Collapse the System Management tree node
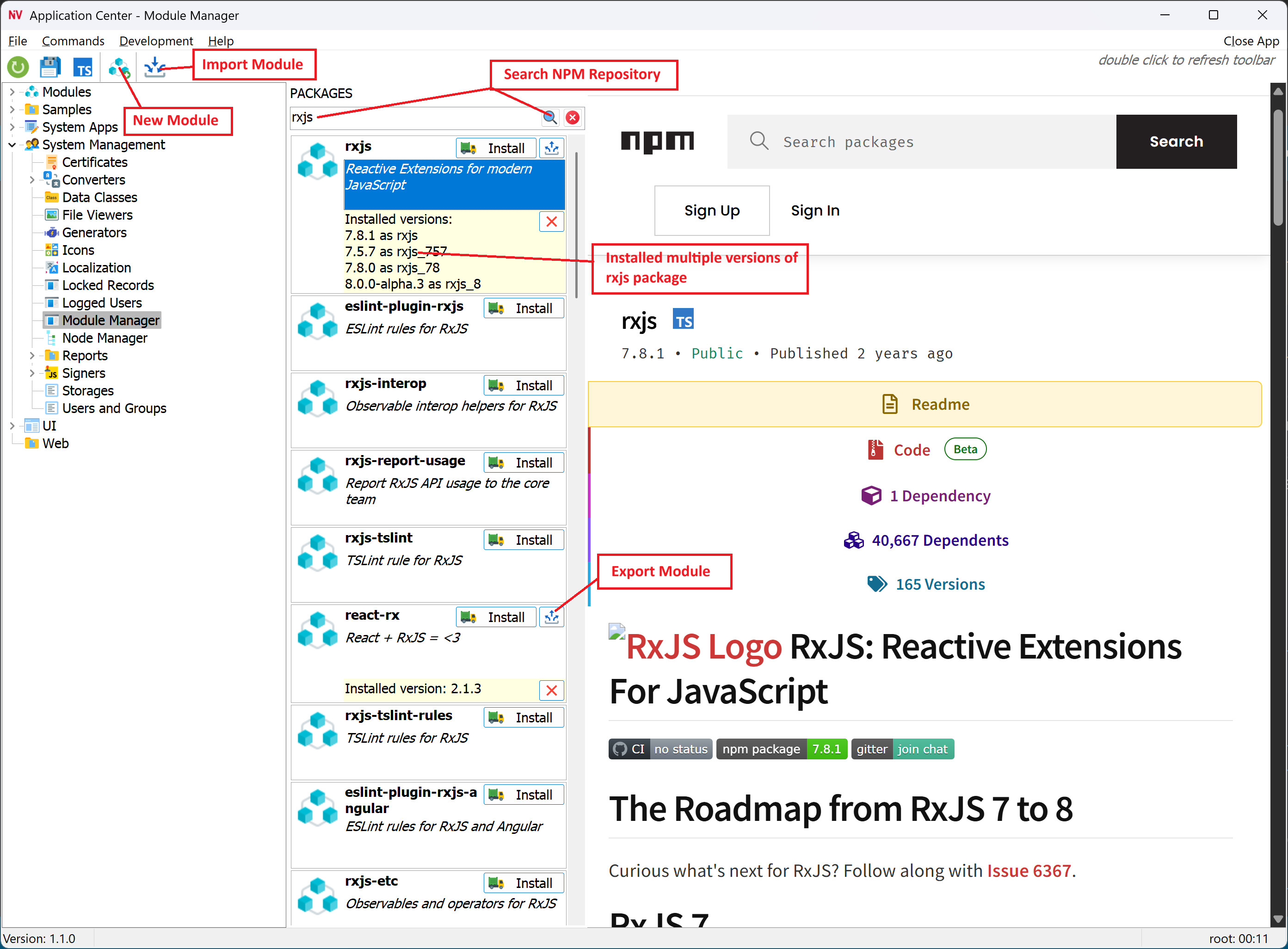This screenshot has width=1288, height=949. pos(12,145)
